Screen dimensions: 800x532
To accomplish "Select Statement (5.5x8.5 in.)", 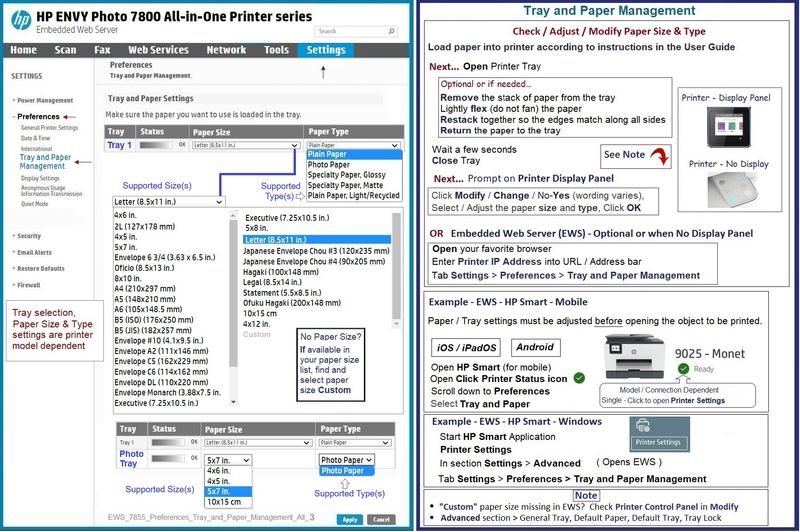I will click(282, 293).
